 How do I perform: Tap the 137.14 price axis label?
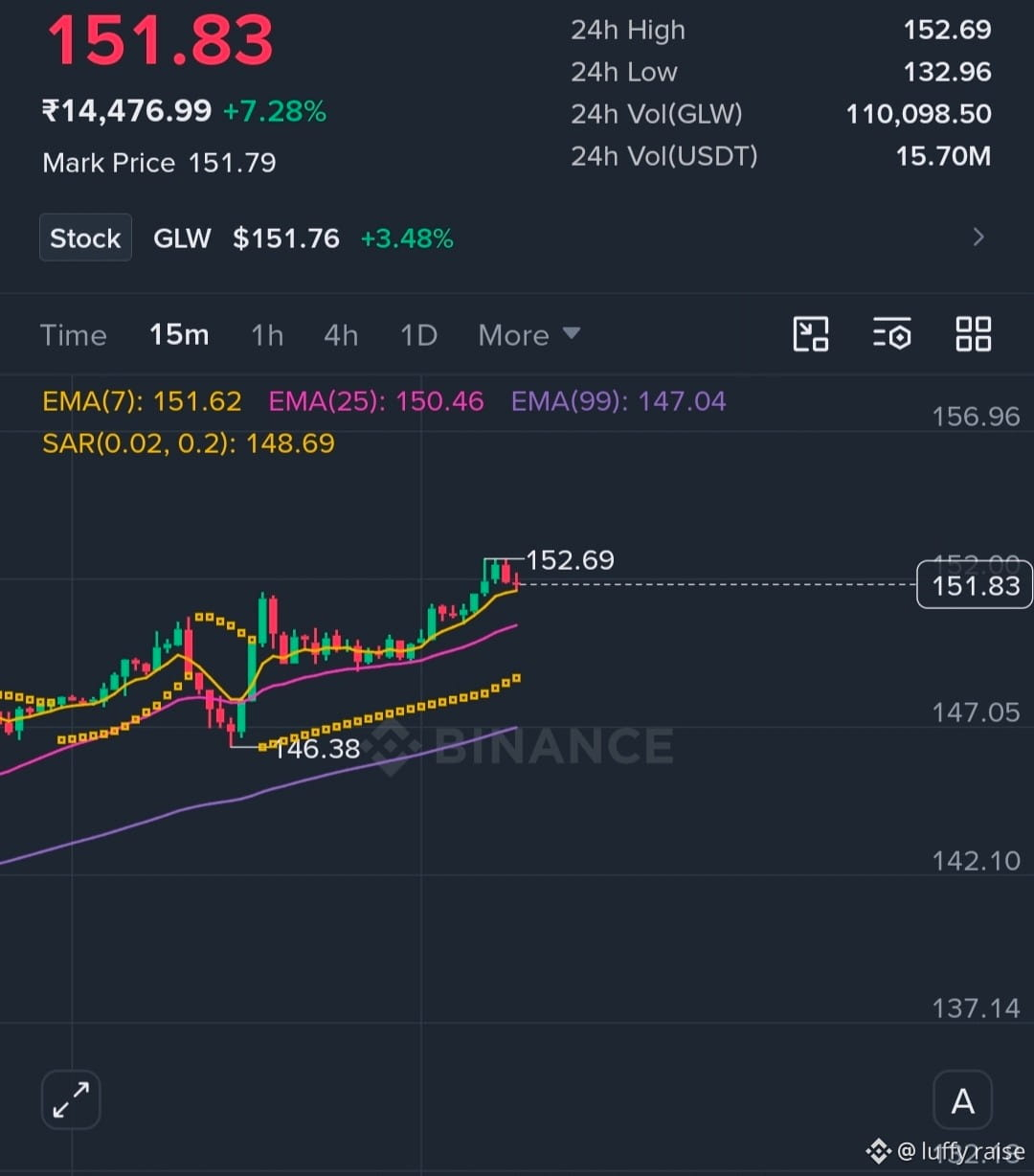(x=976, y=1008)
